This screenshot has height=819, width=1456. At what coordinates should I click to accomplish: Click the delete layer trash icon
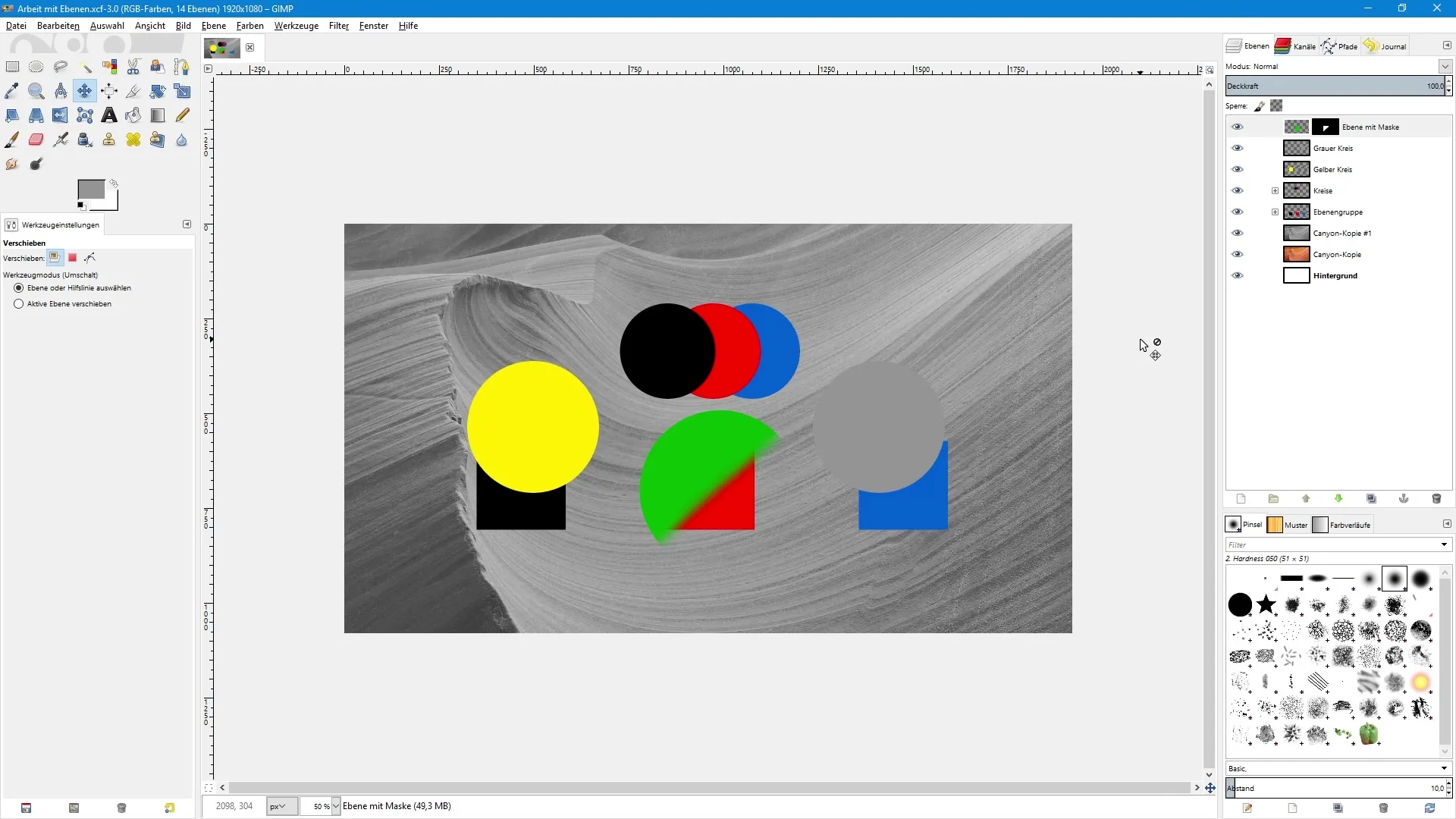(1436, 499)
